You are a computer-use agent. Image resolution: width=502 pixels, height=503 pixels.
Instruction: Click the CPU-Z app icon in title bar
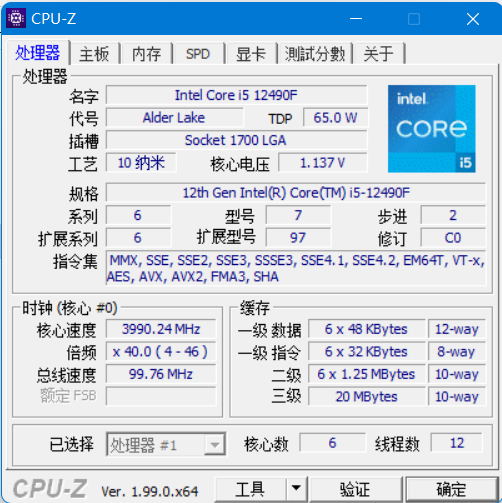[16, 18]
